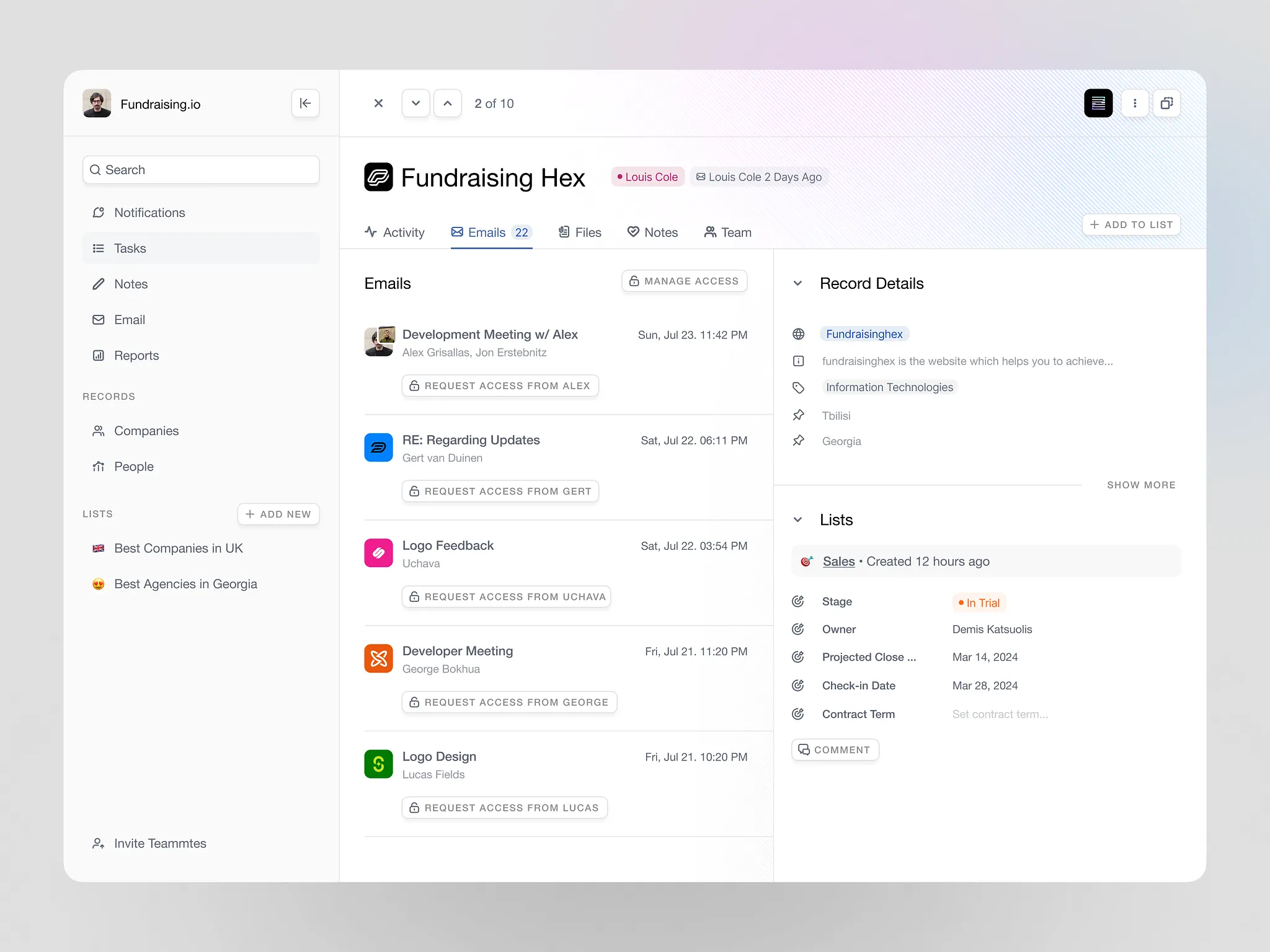Open Companies records

click(201, 431)
